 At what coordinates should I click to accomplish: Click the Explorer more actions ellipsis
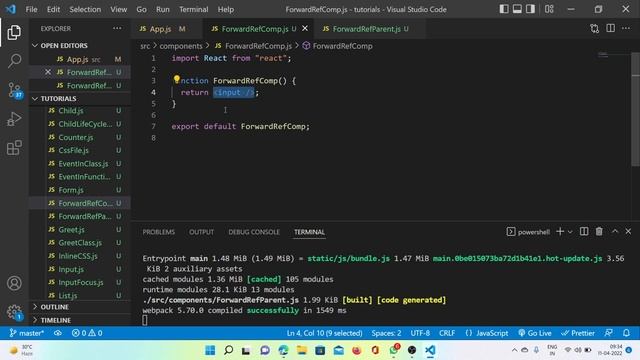[x=117, y=29]
